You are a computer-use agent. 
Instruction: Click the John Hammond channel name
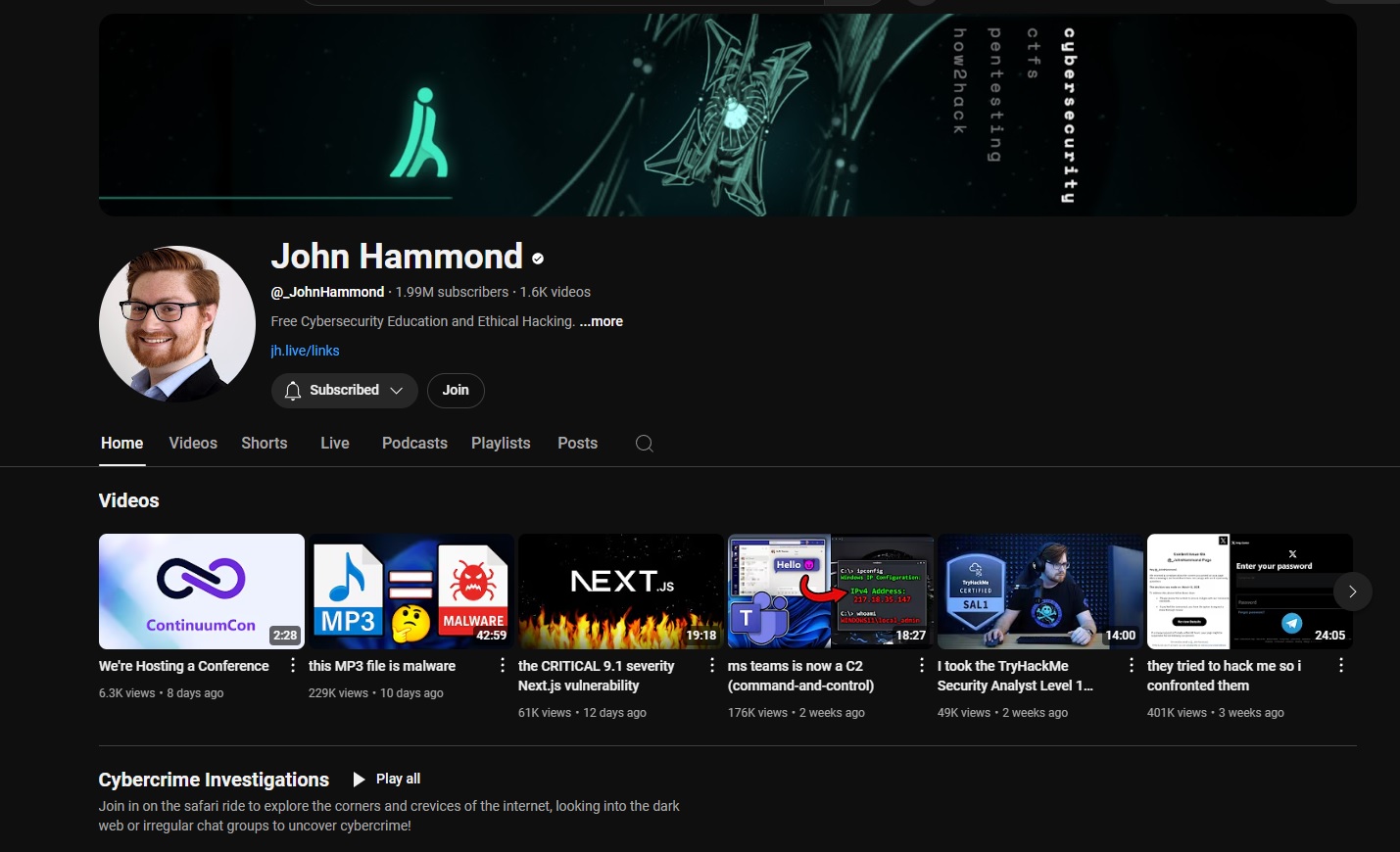397,257
